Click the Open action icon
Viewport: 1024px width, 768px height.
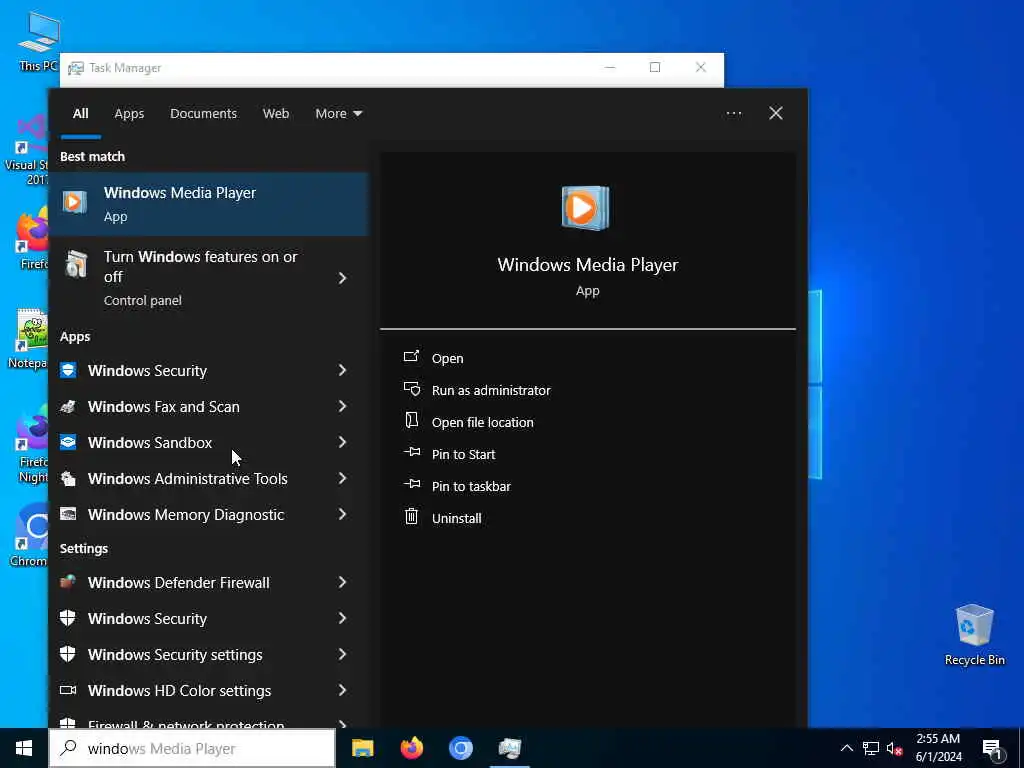pyautogui.click(x=411, y=357)
